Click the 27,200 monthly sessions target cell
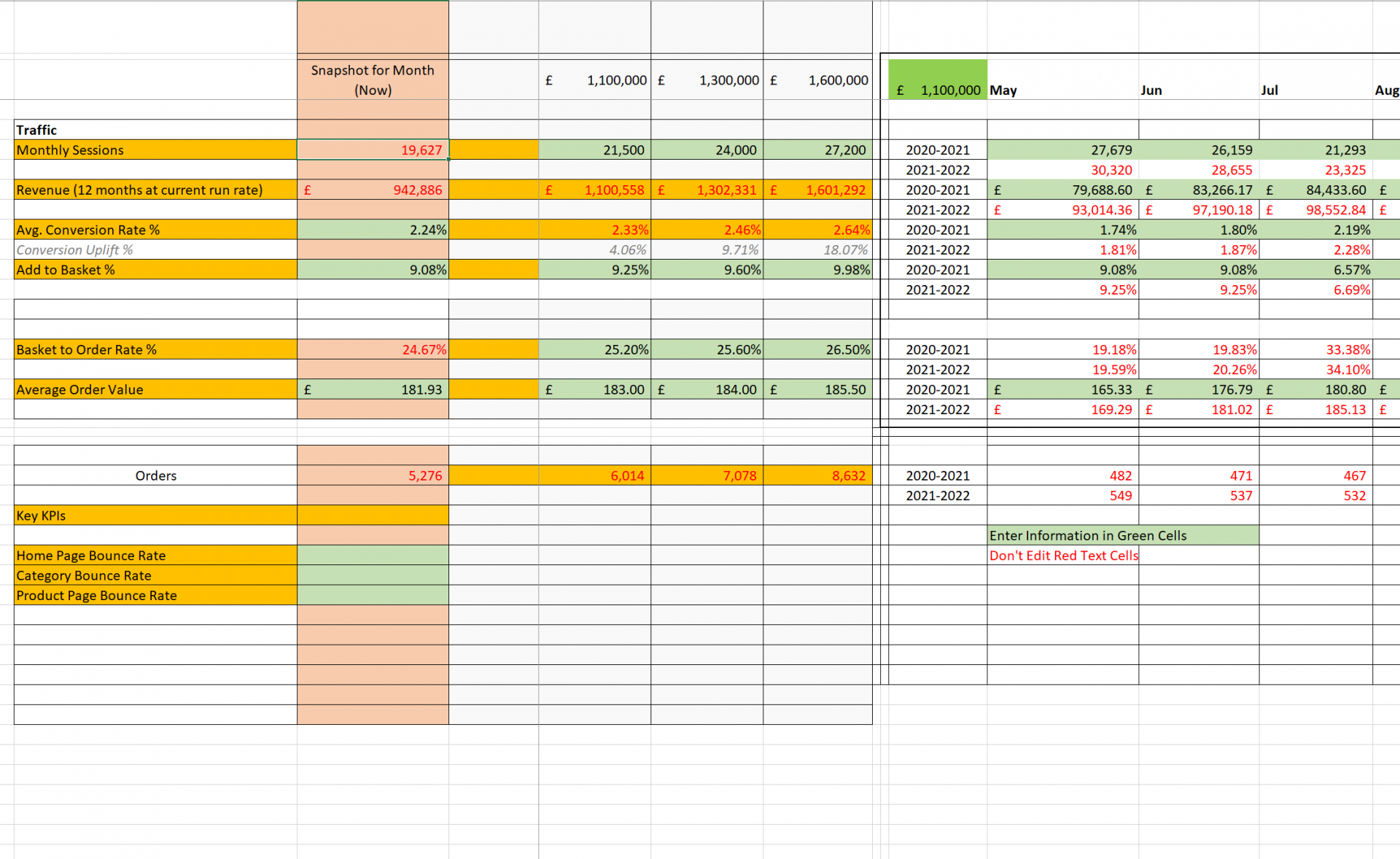Image resolution: width=1400 pixels, height=859 pixels. pos(817,149)
